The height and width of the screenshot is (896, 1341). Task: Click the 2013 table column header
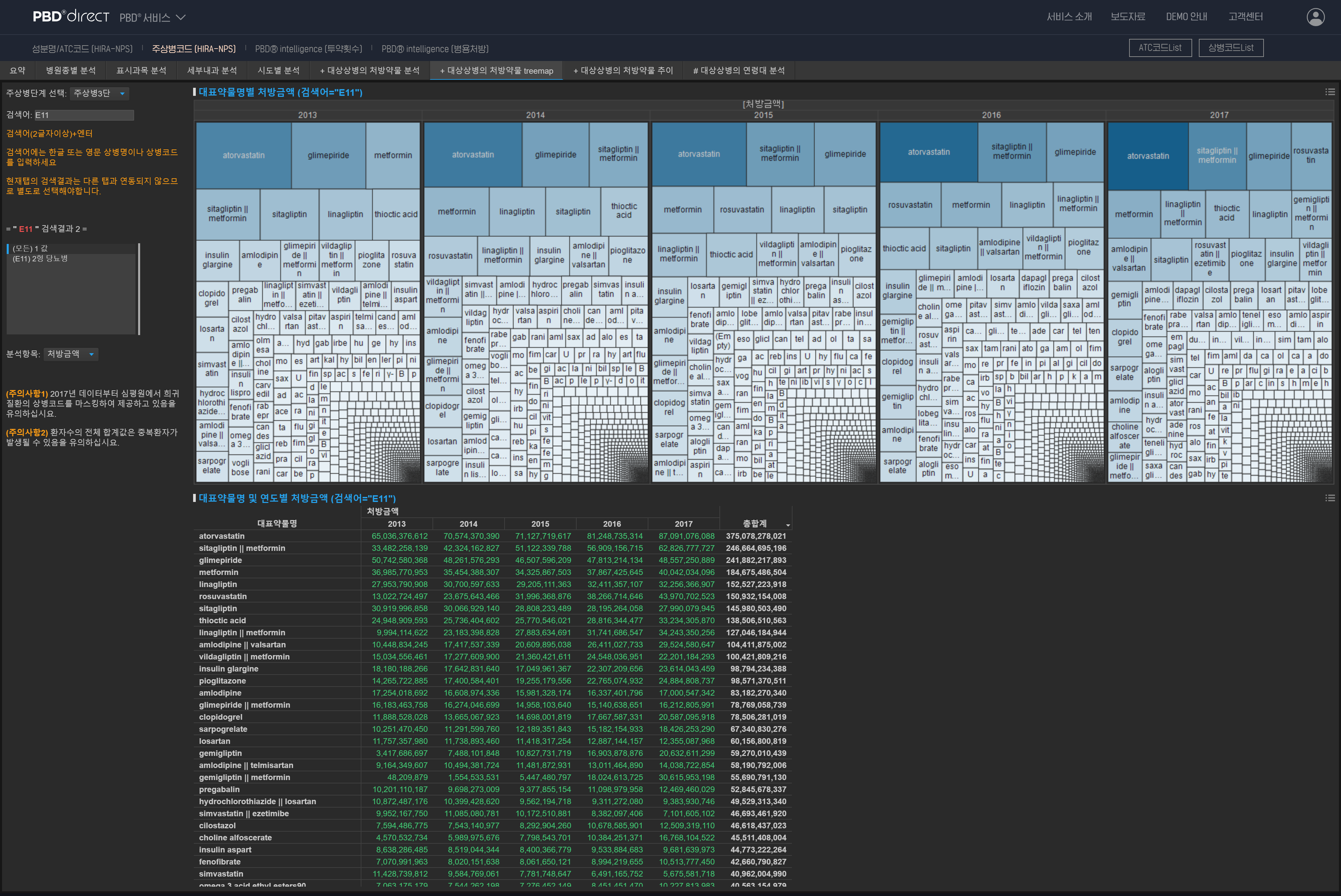click(397, 524)
